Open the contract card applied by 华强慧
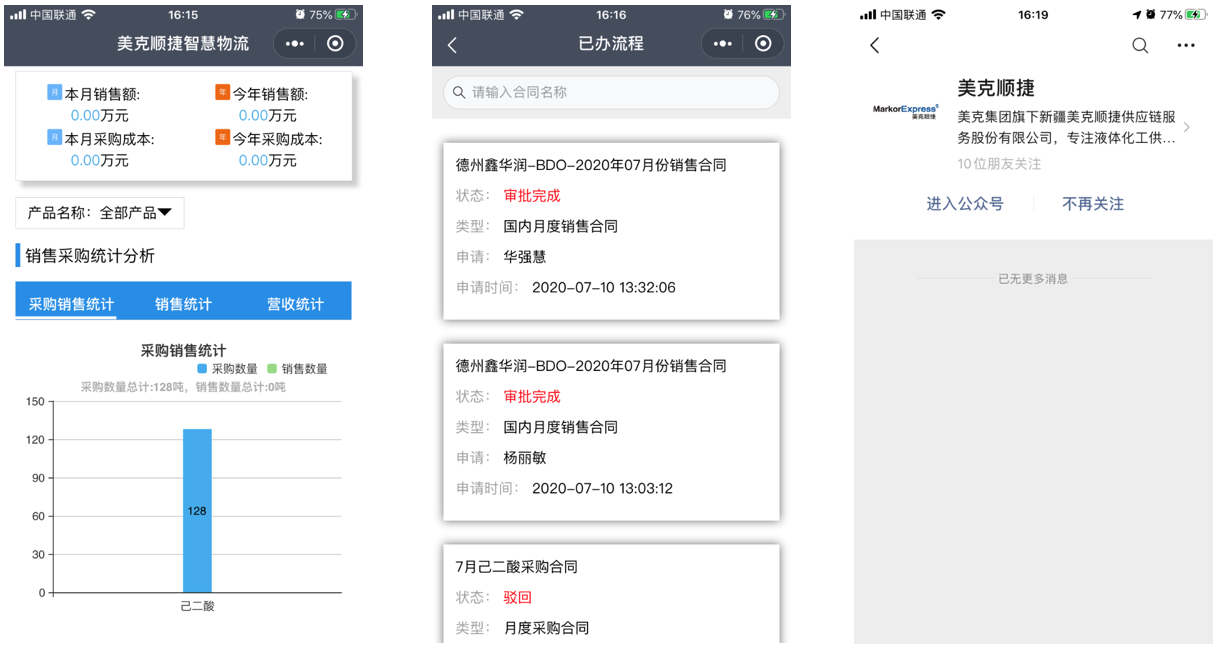Screen dimensions: 1220x645 coord(611,231)
